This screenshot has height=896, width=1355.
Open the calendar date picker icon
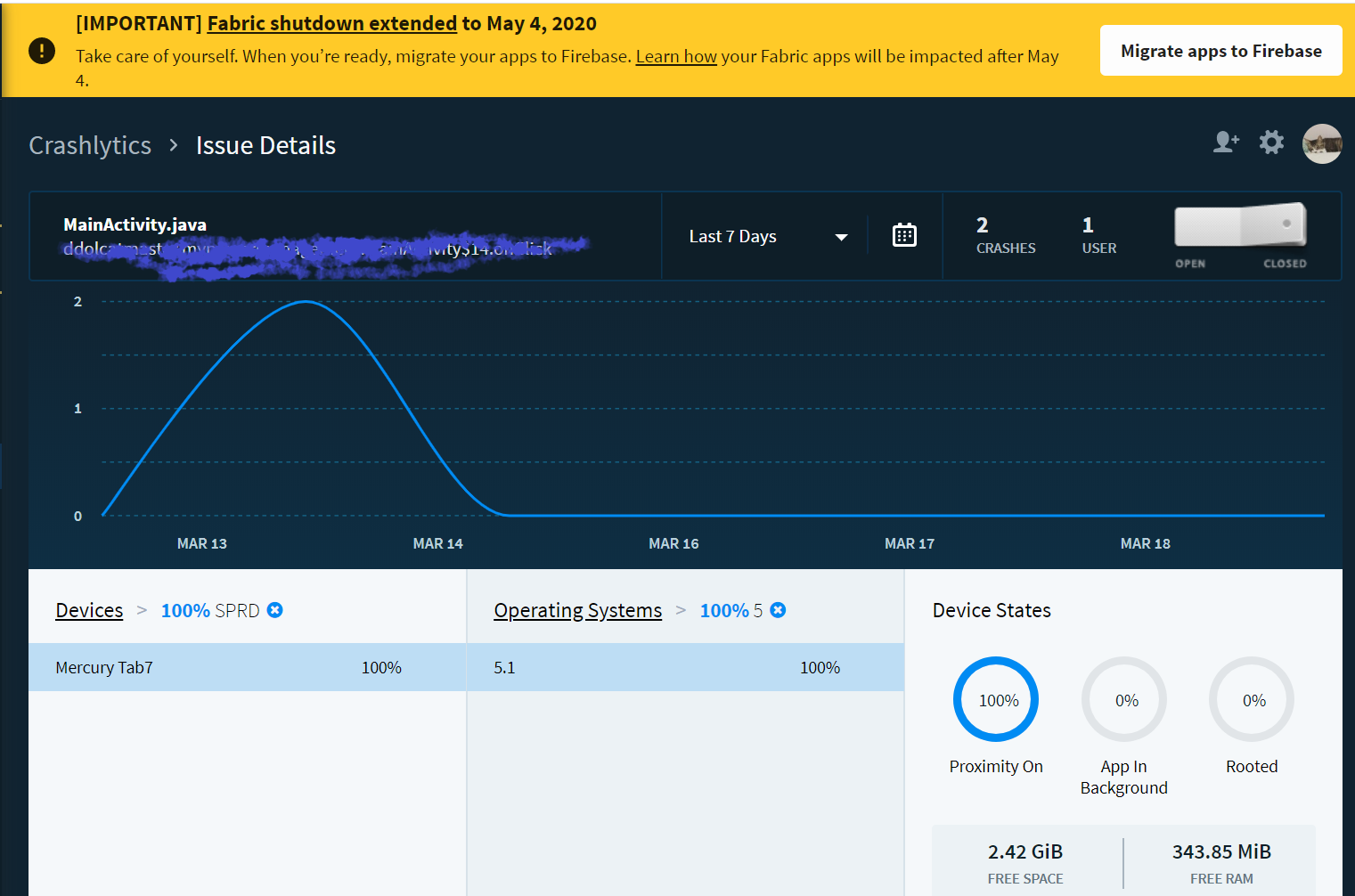904,236
